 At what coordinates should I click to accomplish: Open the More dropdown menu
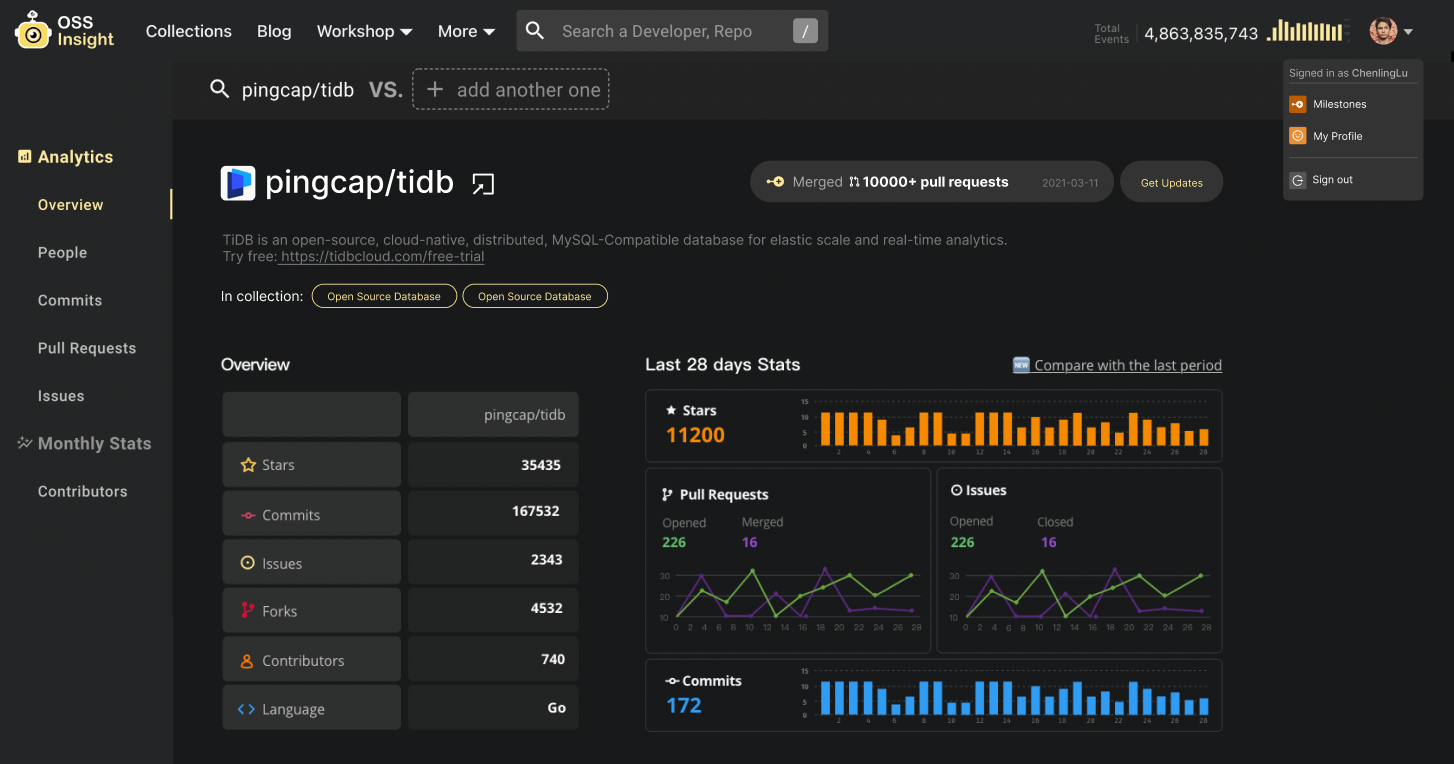[466, 31]
